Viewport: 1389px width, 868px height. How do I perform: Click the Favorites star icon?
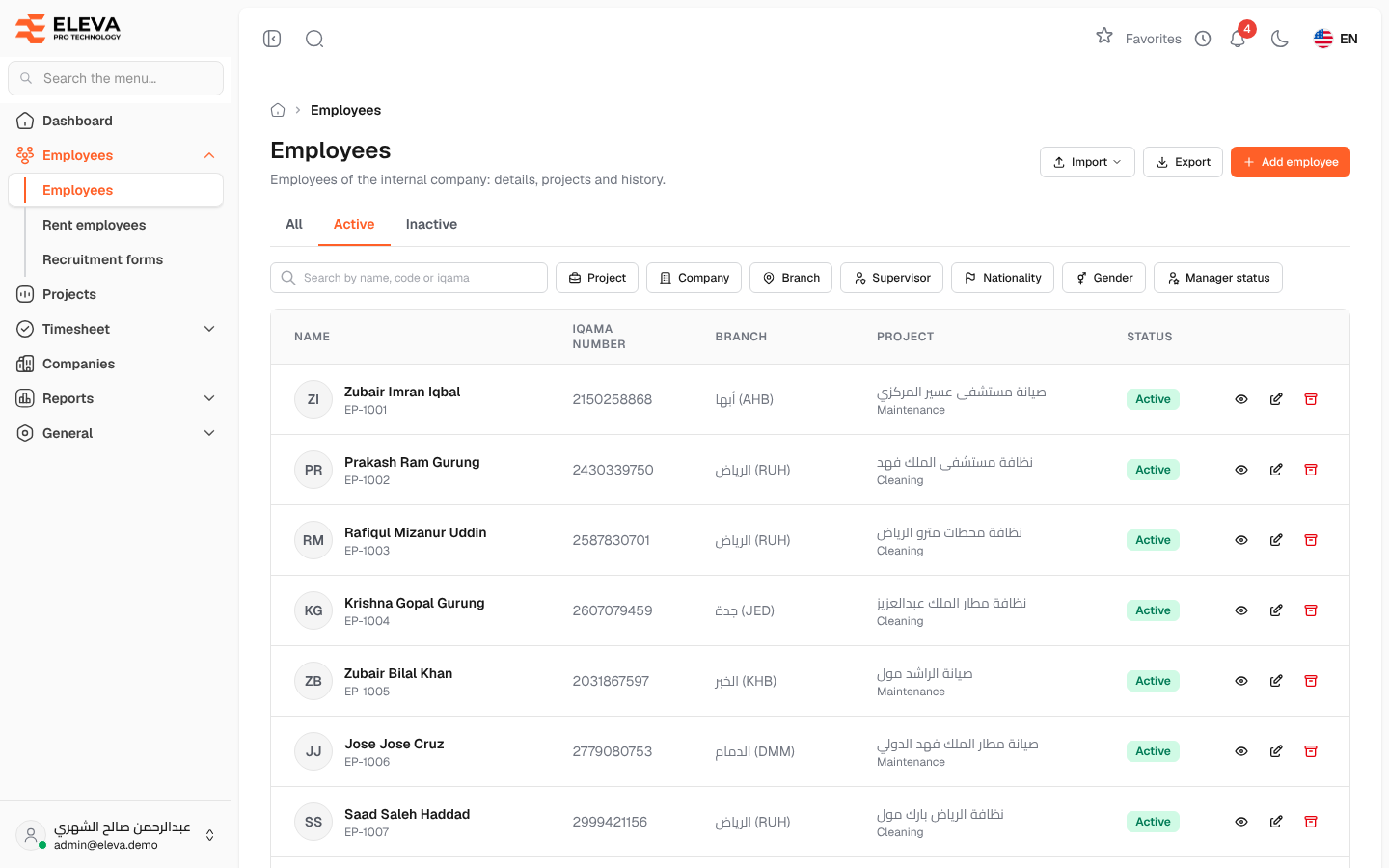(1104, 36)
